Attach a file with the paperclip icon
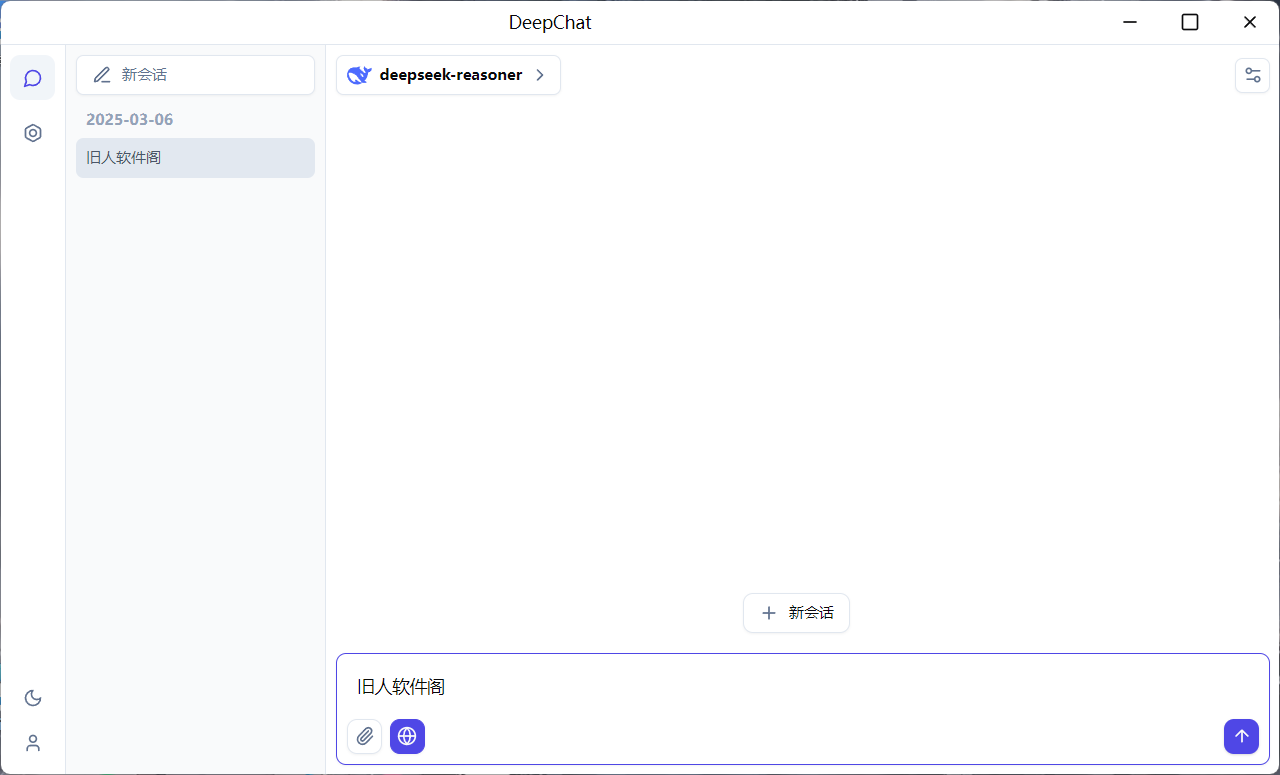This screenshot has width=1280, height=775. 365,737
